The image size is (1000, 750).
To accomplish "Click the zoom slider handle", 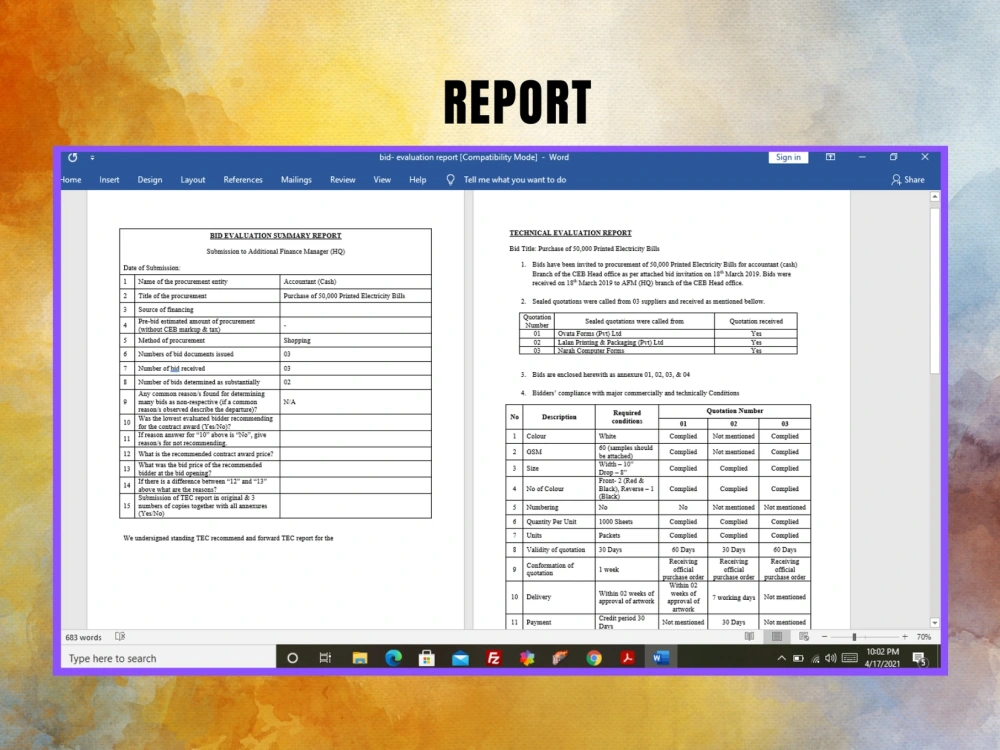I will pyautogui.click(x=854, y=636).
